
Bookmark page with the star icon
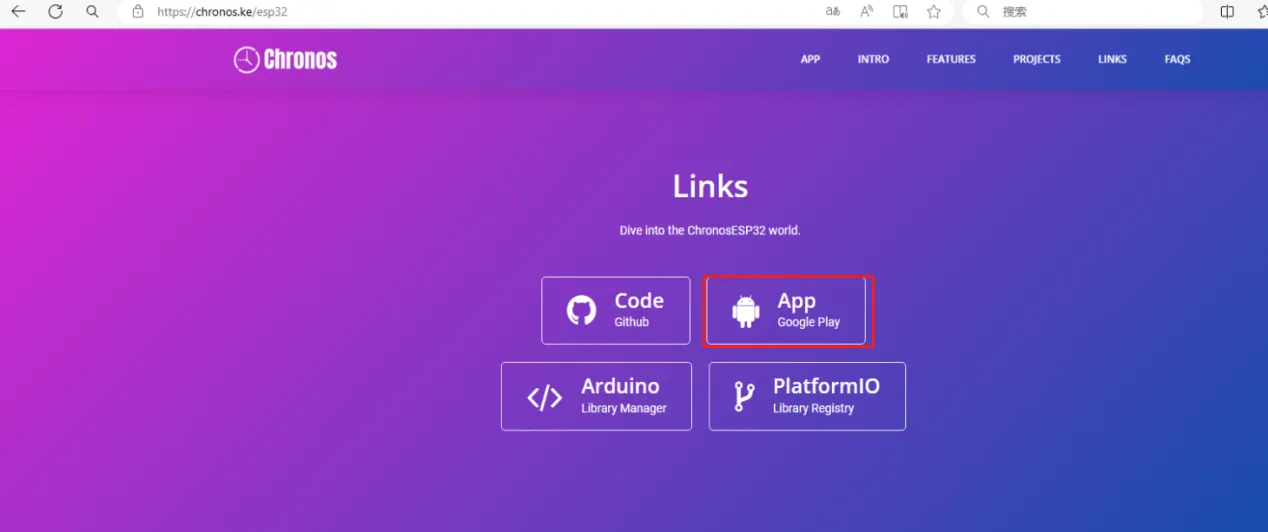(933, 12)
